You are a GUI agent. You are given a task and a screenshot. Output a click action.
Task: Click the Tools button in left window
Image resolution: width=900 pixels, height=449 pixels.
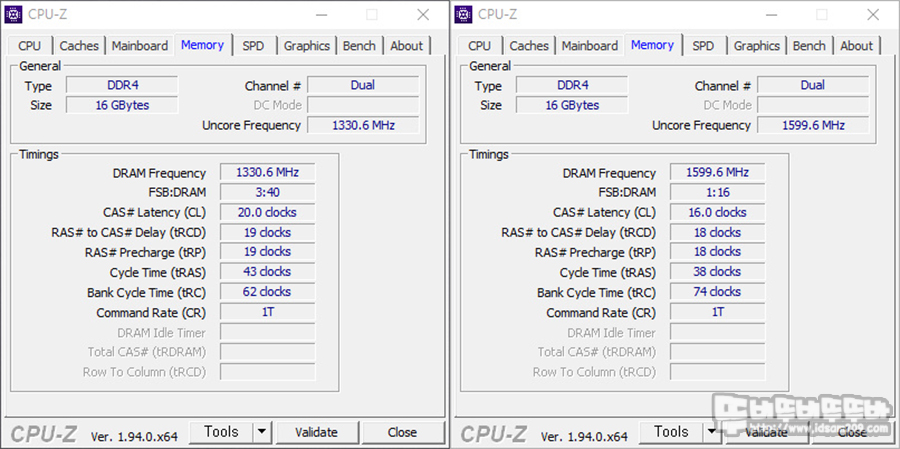pyautogui.click(x=221, y=432)
